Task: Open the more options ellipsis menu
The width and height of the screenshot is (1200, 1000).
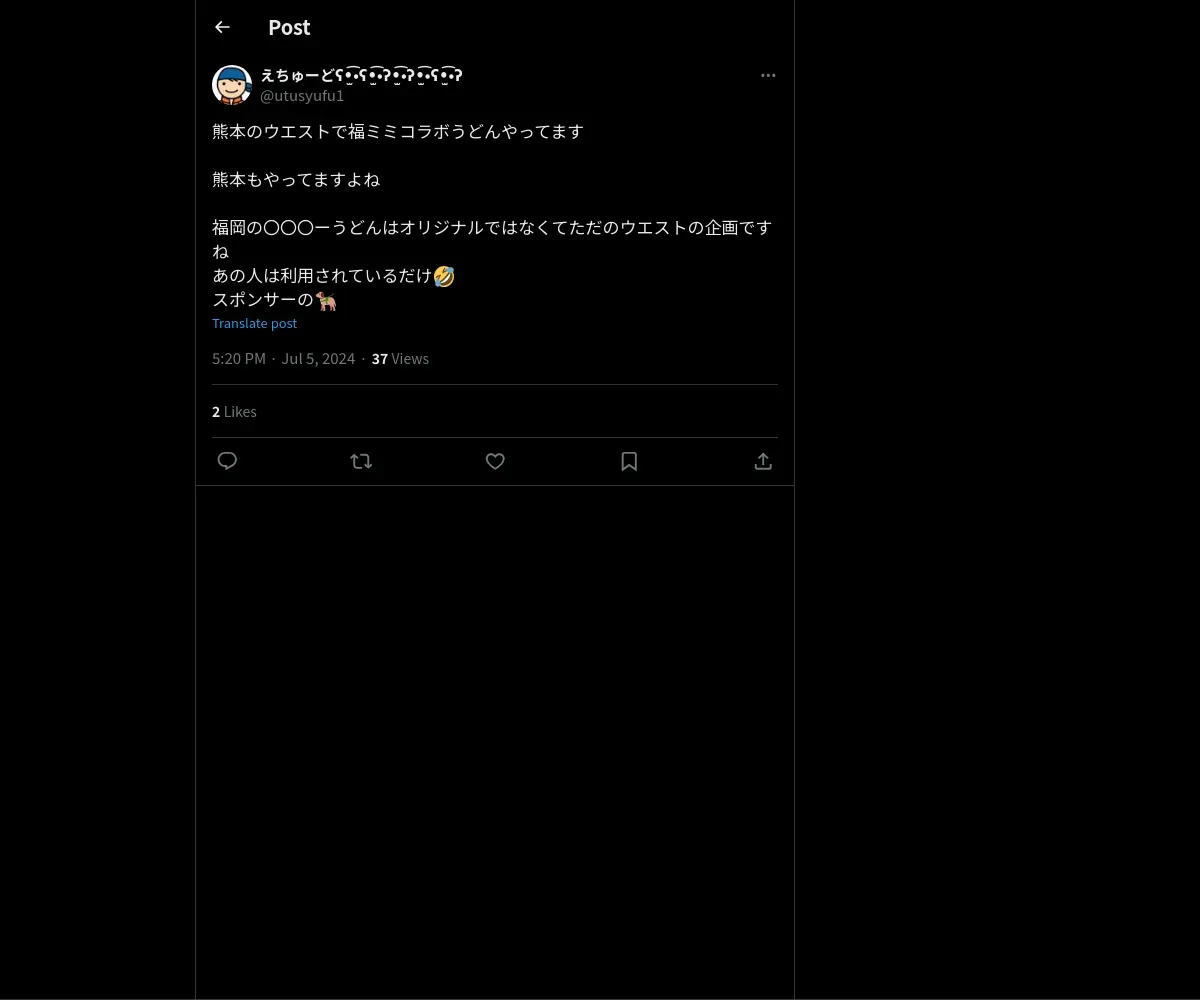Action: [x=768, y=75]
